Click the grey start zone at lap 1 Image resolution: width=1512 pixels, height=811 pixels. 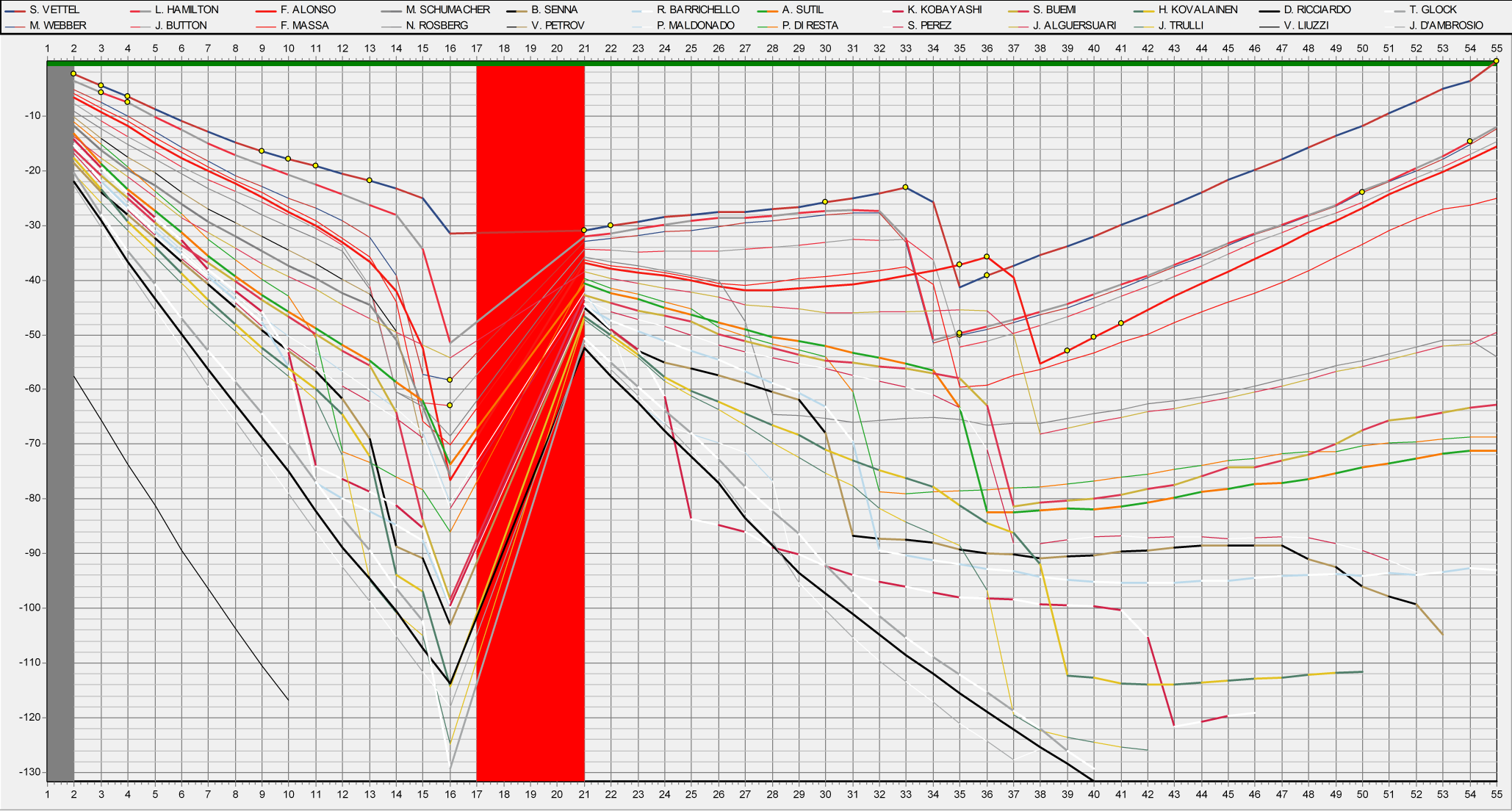tap(60, 422)
